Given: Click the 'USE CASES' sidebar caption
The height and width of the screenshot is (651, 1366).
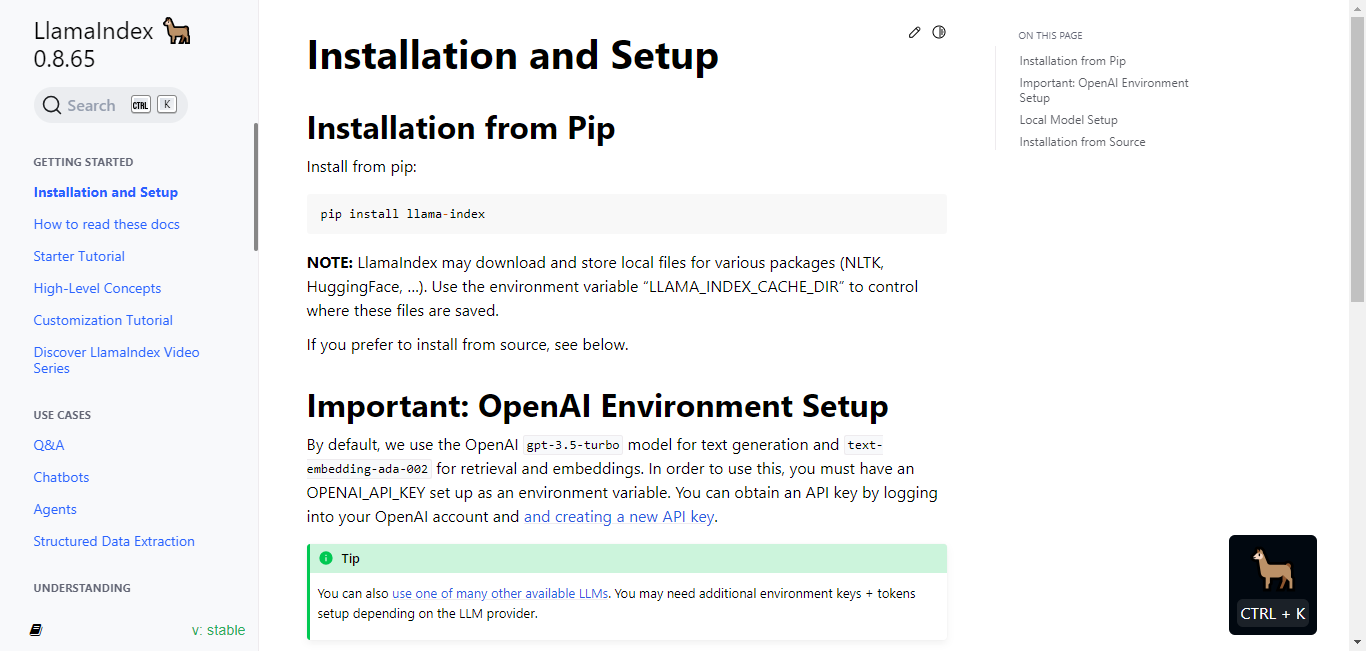Looking at the screenshot, I should (62, 415).
